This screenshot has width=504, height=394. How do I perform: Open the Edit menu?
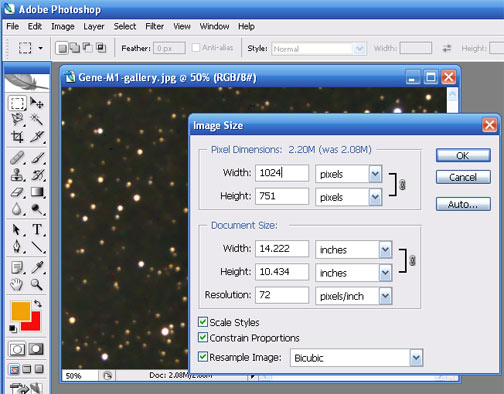[x=35, y=26]
